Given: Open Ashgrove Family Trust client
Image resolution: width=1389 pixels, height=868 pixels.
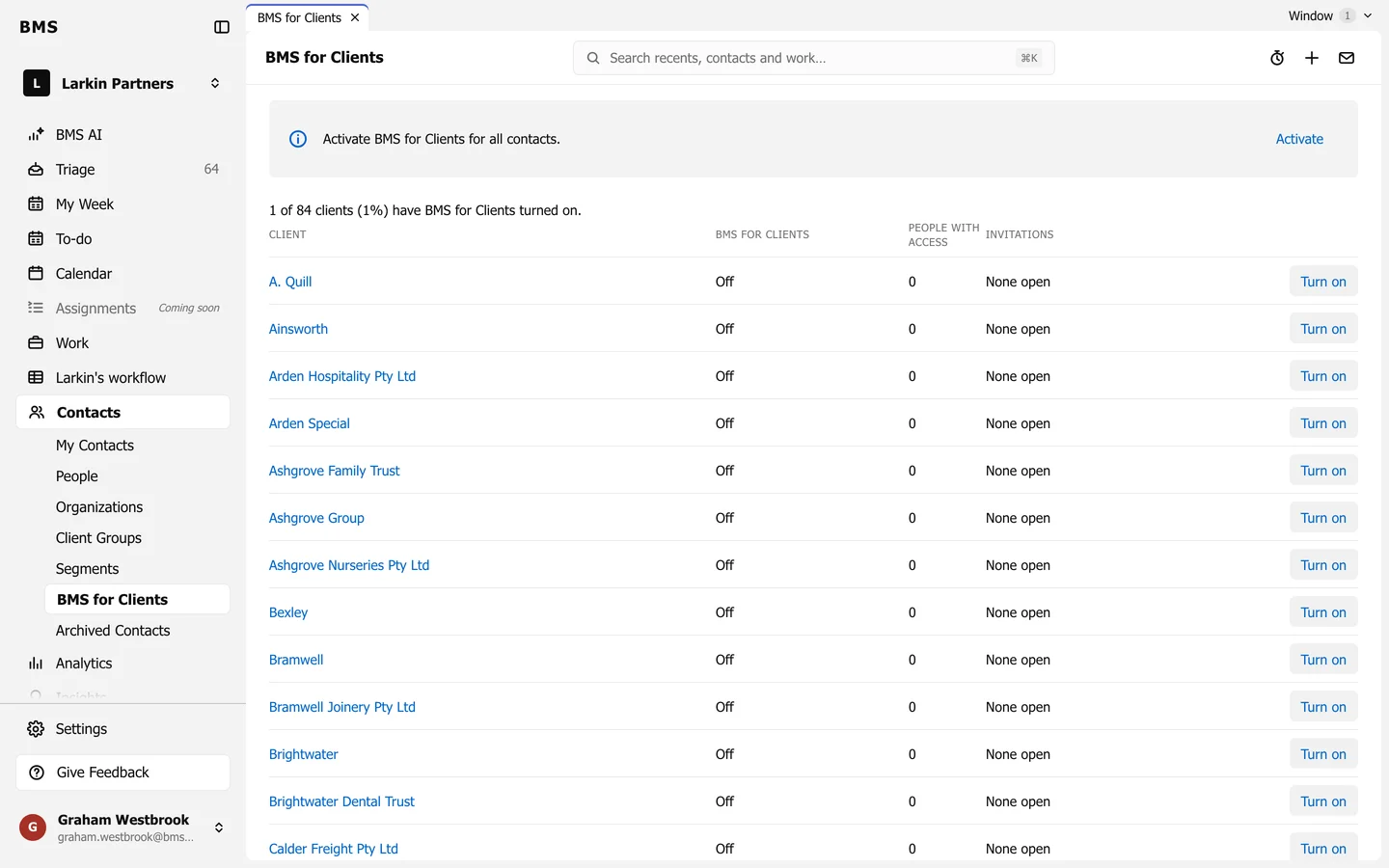Looking at the screenshot, I should (x=334, y=471).
